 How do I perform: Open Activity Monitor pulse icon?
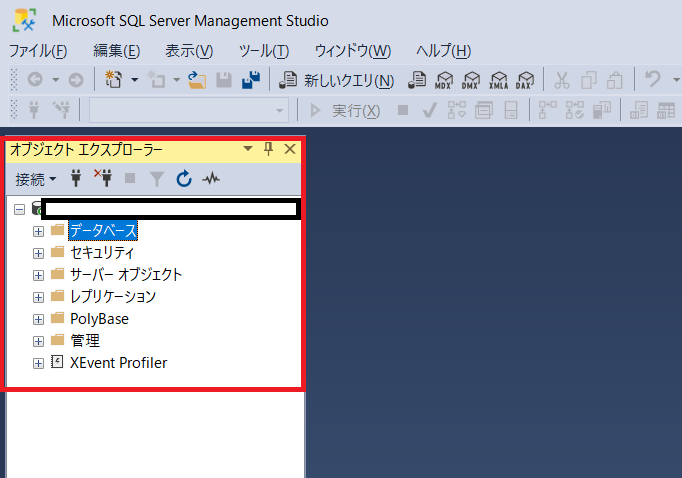pos(211,178)
